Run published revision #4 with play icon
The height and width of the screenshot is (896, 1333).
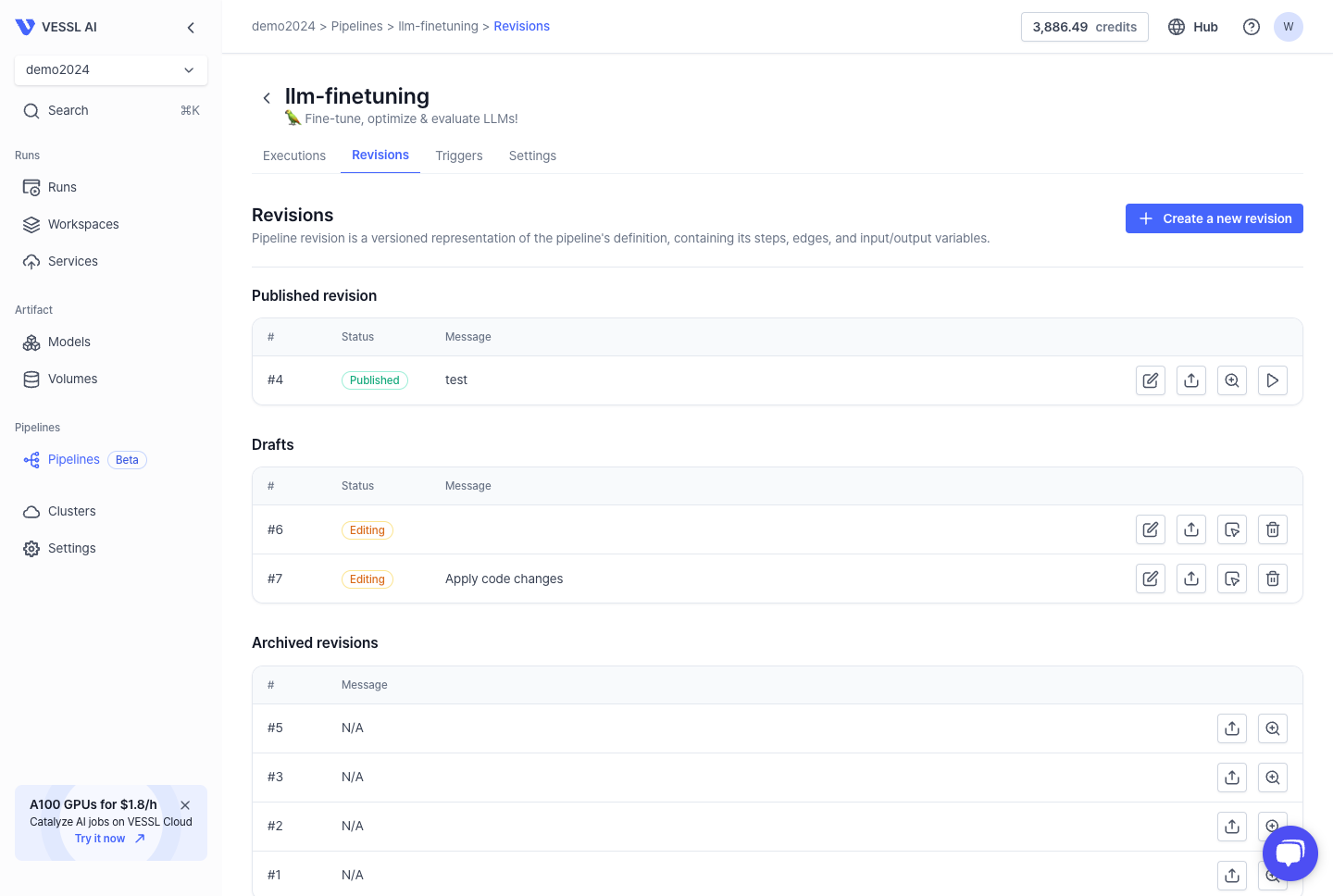1273,380
